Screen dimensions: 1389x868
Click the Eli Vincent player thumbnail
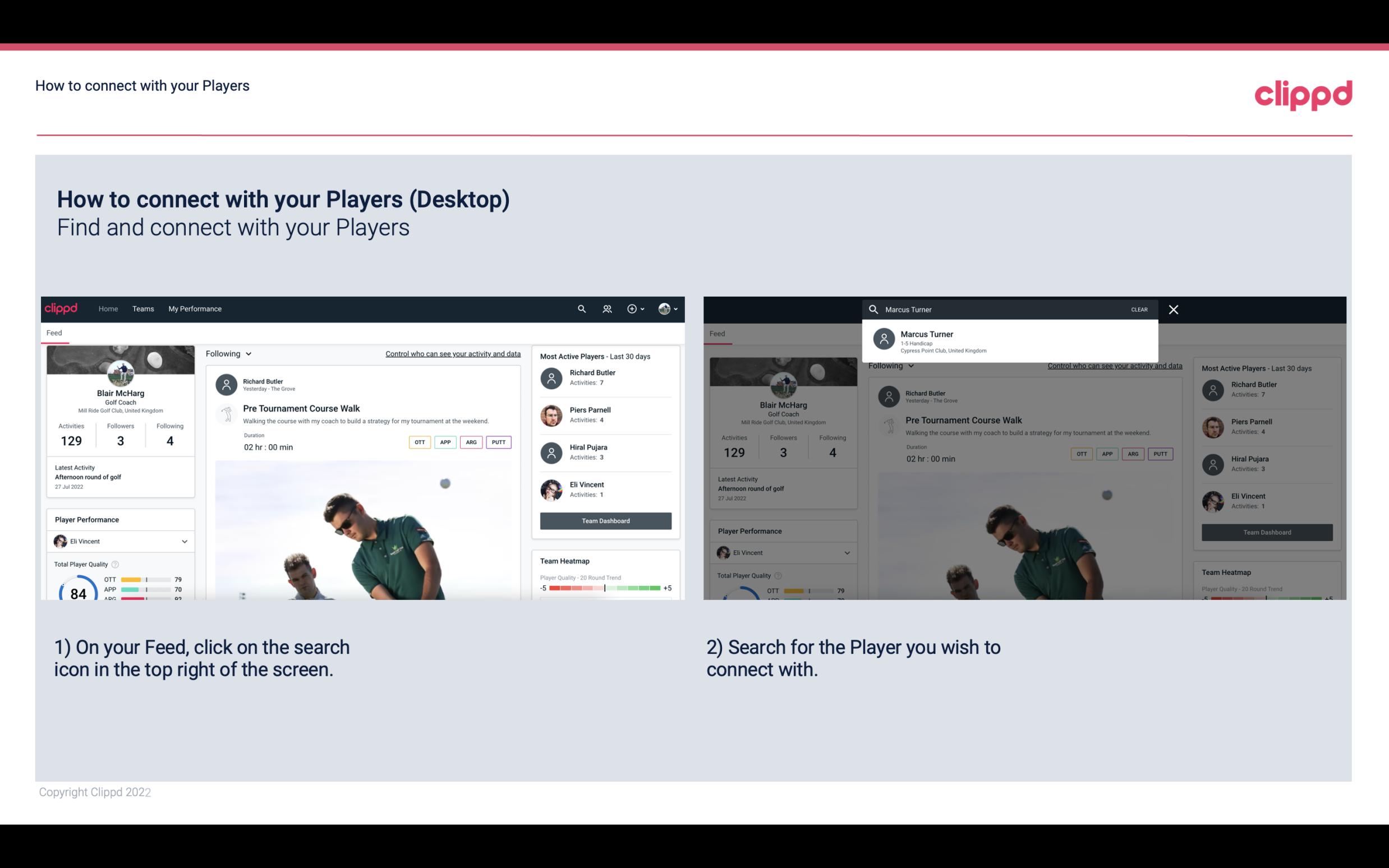click(x=552, y=489)
